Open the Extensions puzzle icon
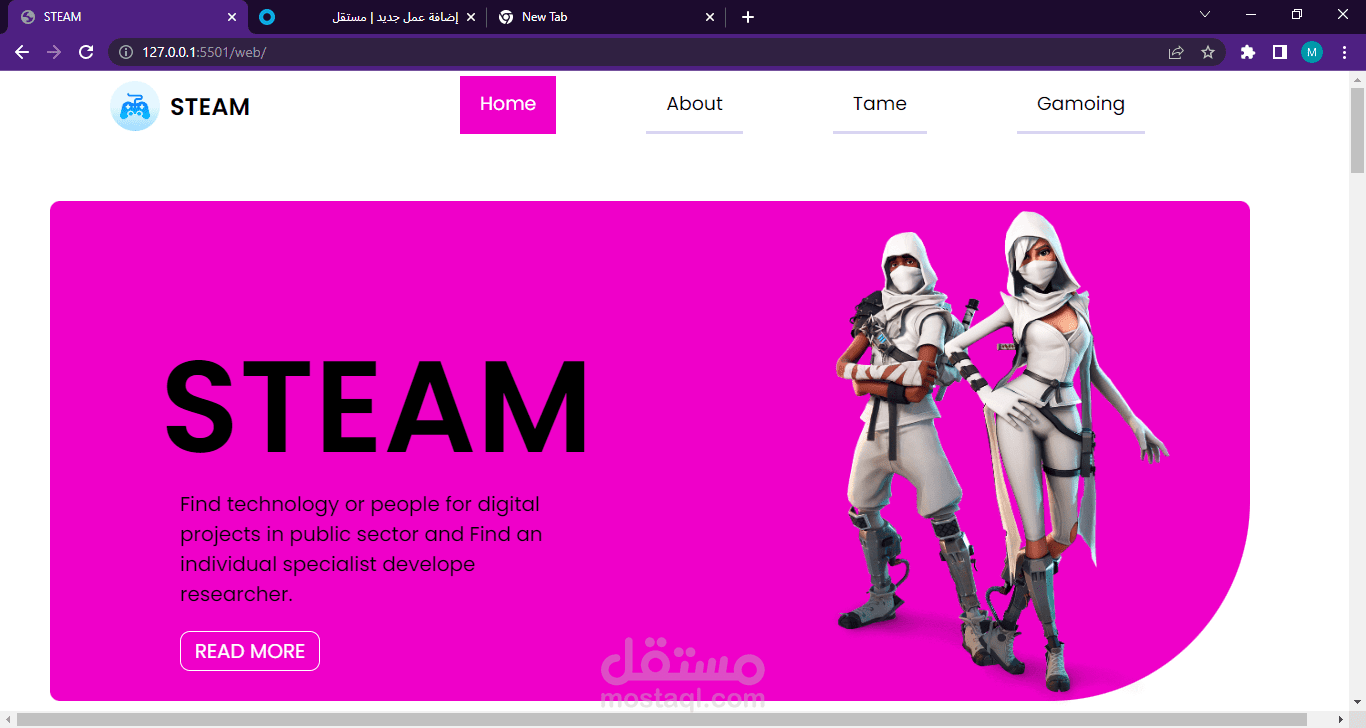 (1247, 52)
